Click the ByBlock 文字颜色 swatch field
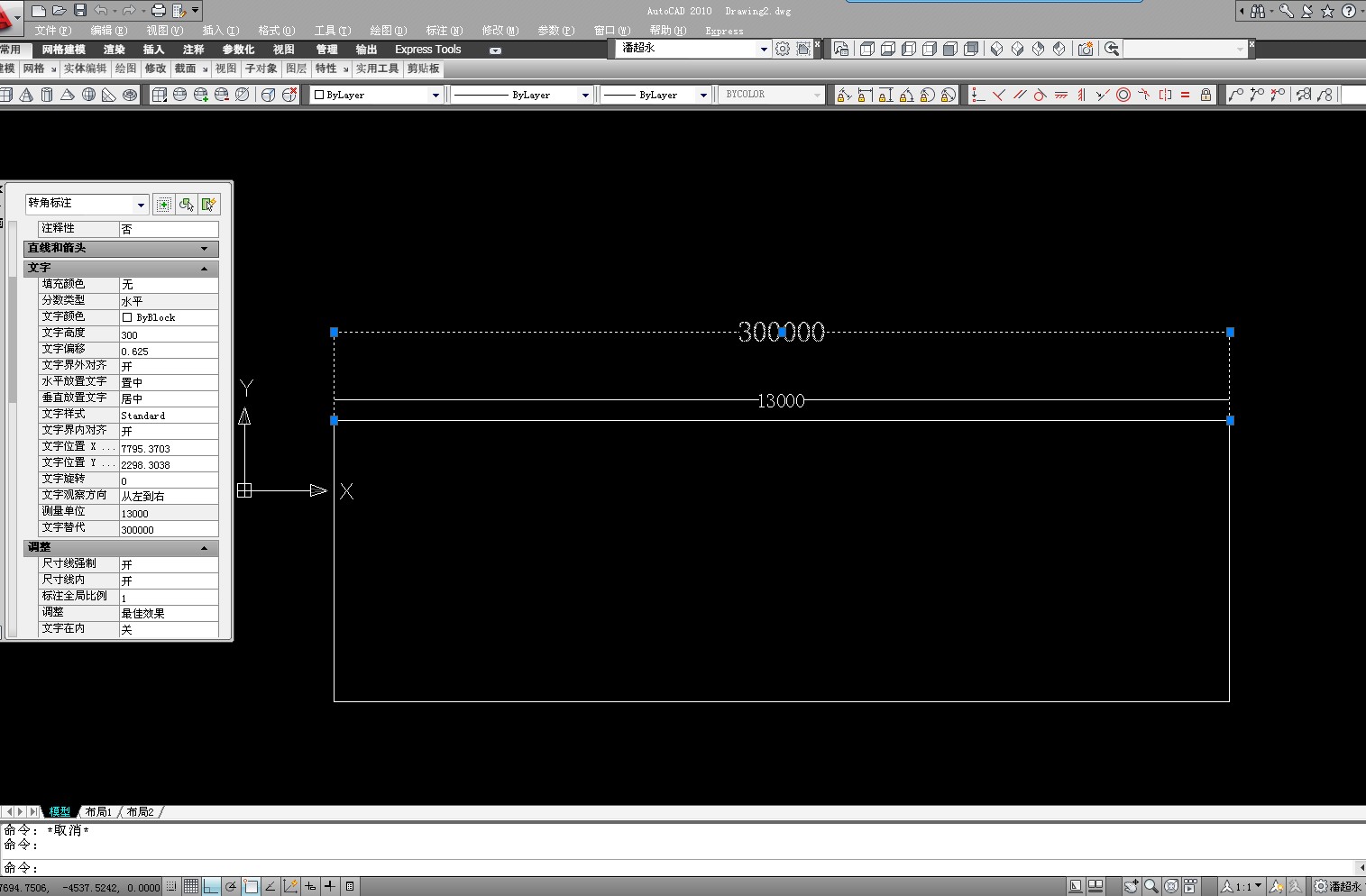This screenshot has height=896, width=1366. pyautogui.click(x=169, y=317)
